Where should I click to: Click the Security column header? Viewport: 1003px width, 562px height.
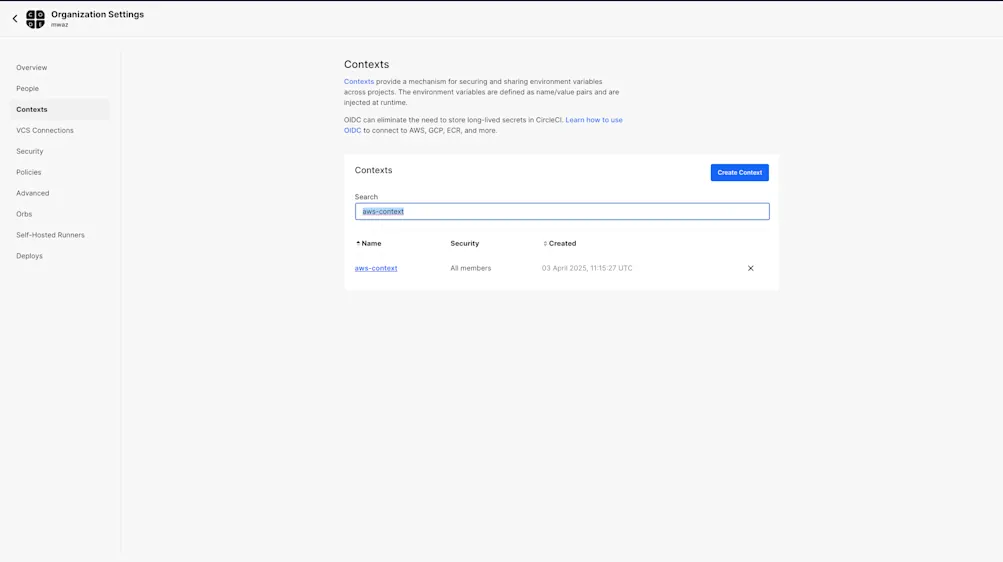point(464,244)
